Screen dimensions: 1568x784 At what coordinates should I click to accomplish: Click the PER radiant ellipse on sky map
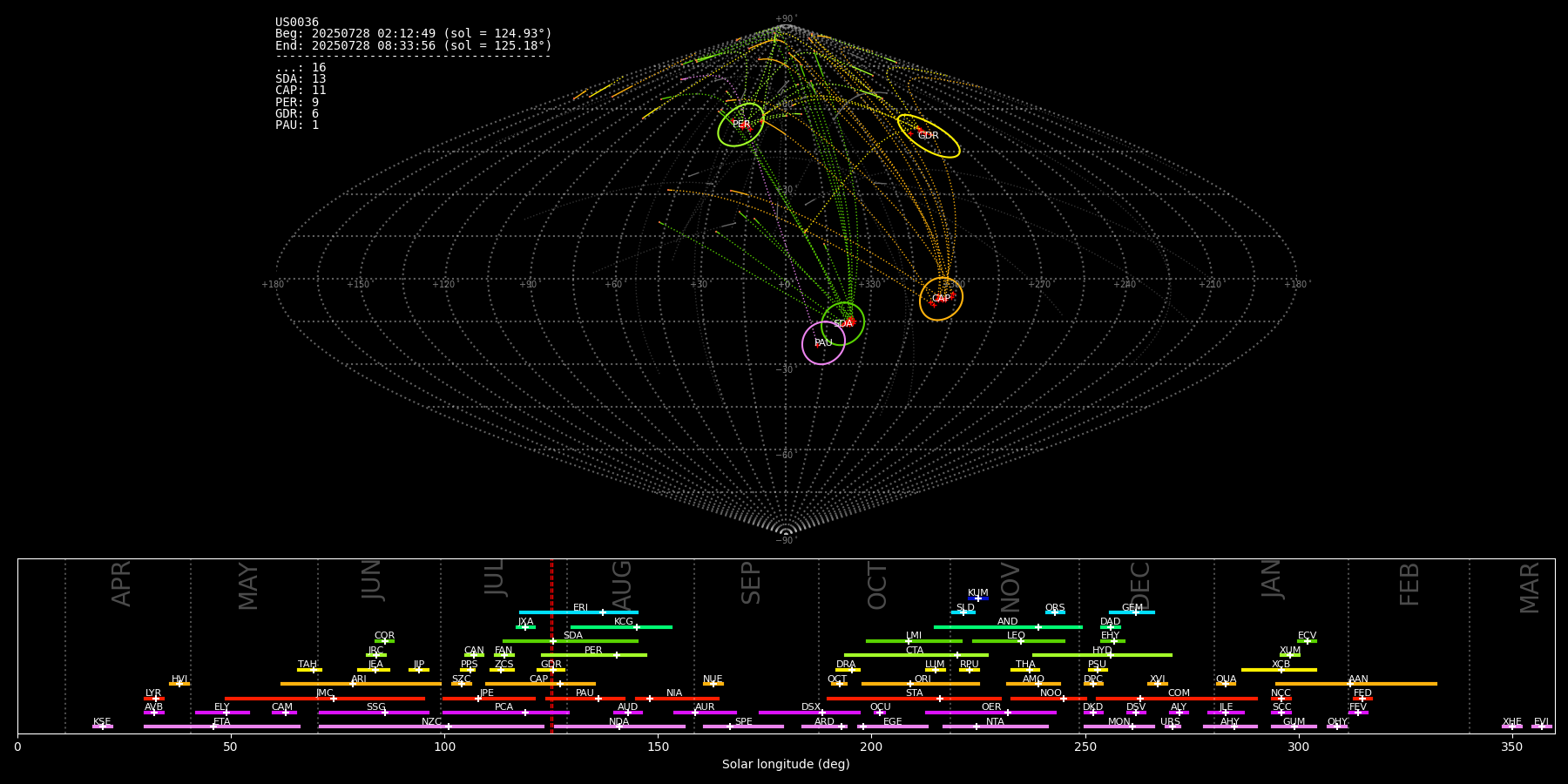coord(741,125)
